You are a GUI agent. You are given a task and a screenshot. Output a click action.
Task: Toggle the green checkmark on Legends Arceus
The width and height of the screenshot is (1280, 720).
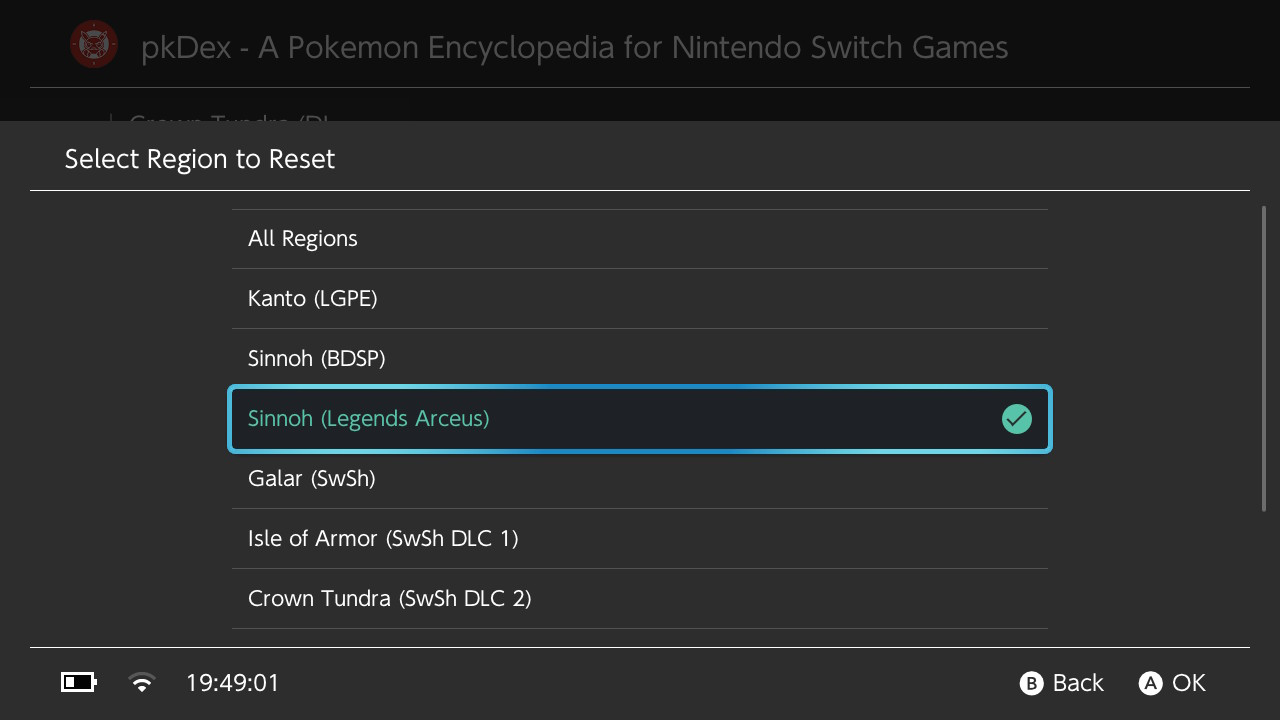click(1016, 419)
